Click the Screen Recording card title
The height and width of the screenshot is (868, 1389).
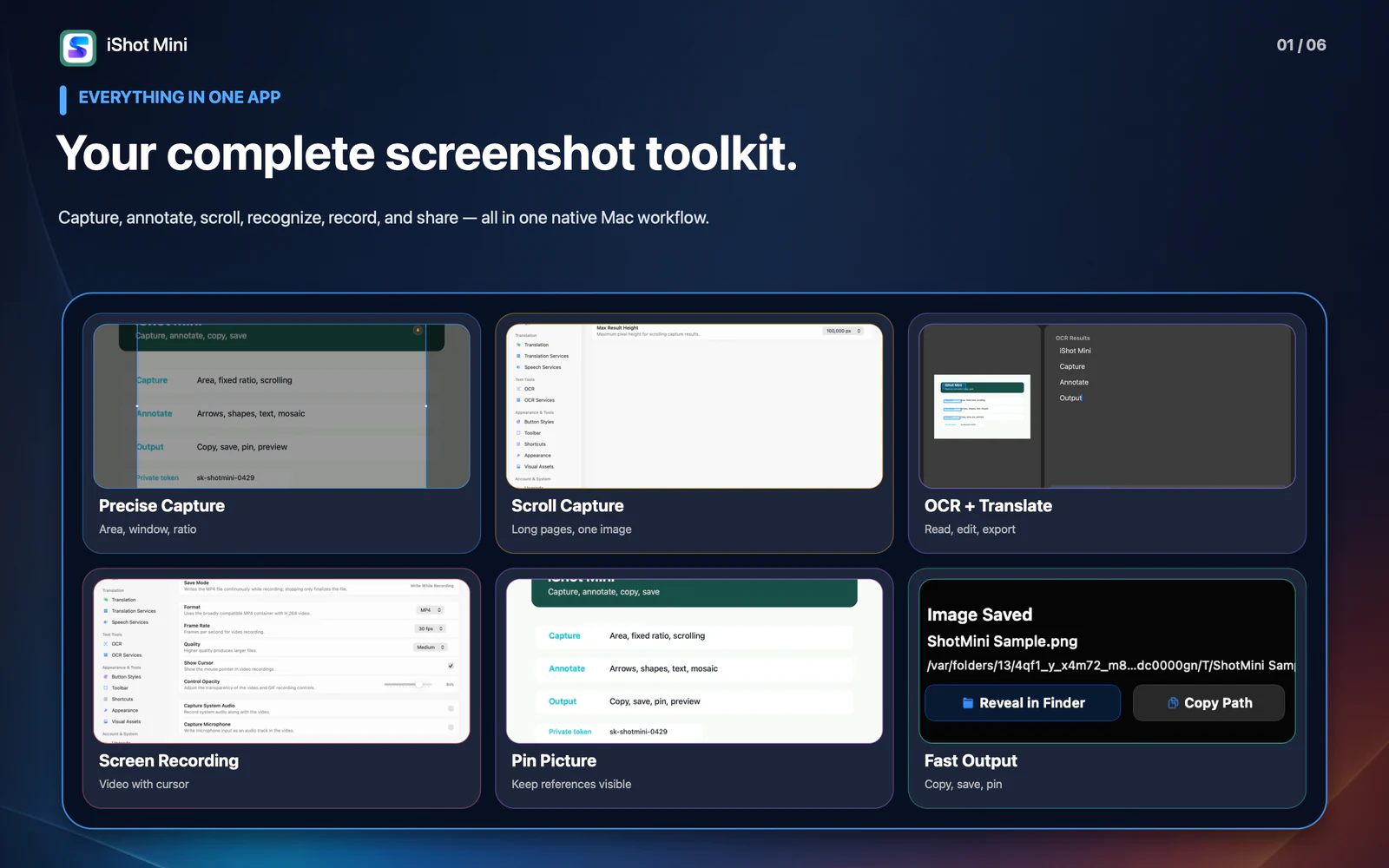(x=168, y=761)
